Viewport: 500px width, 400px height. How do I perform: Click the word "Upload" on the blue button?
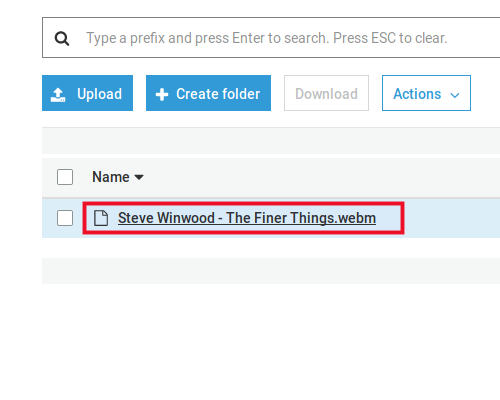tap(99, 94)
